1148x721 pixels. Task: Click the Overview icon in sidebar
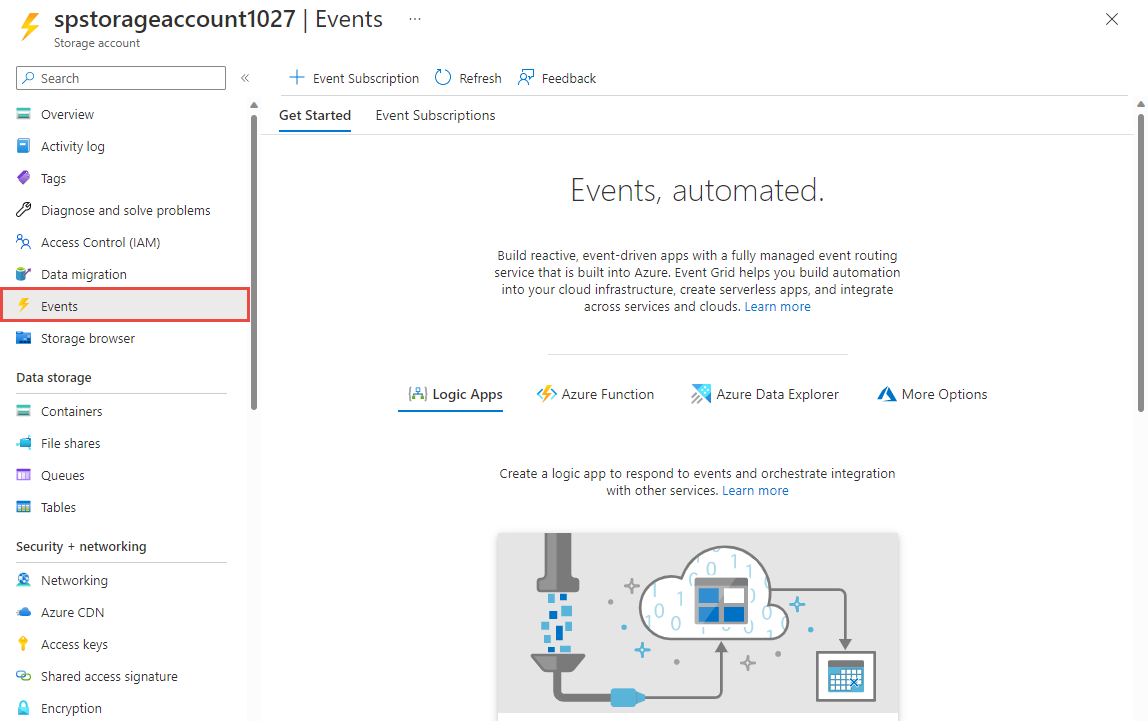23,114
